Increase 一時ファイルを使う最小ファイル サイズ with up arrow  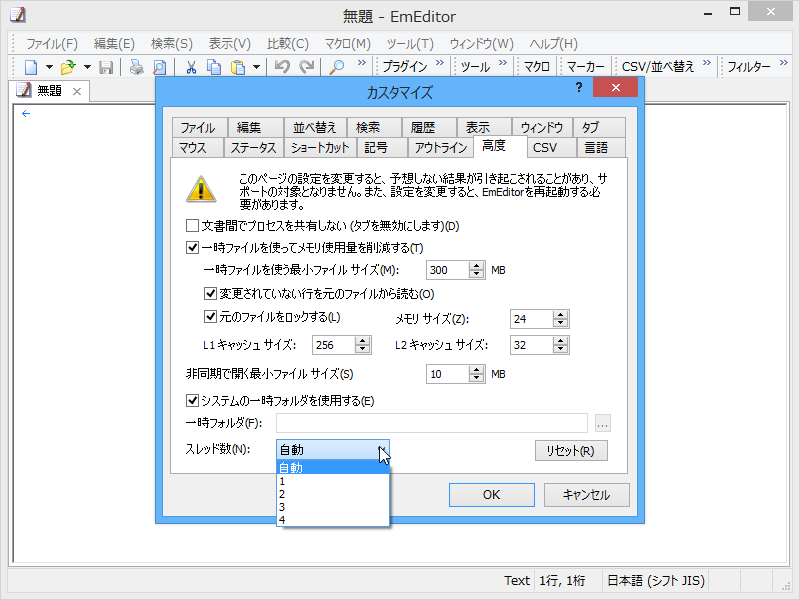coord(477,265)
